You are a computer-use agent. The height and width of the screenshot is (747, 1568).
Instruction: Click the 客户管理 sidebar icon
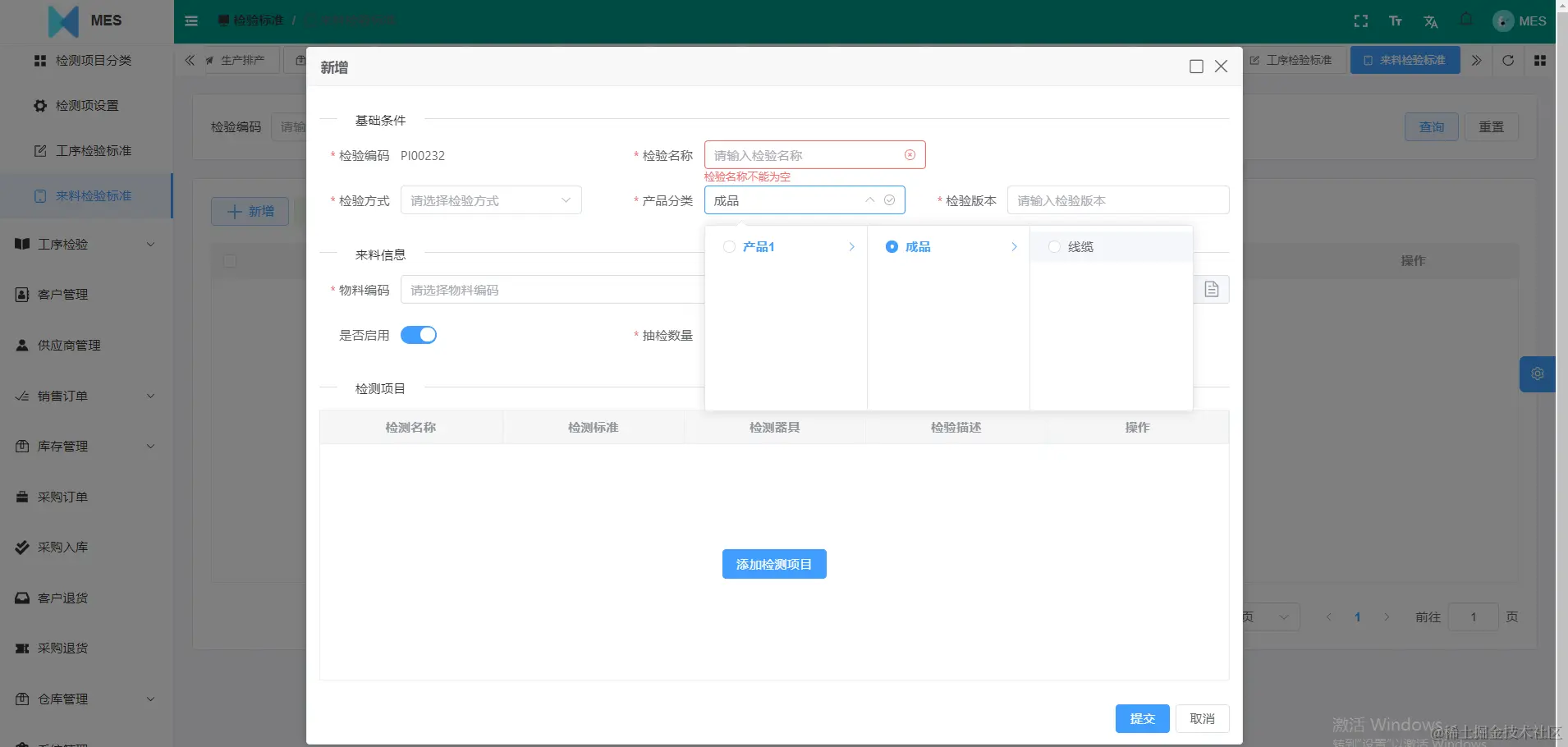tap(22, 295)
